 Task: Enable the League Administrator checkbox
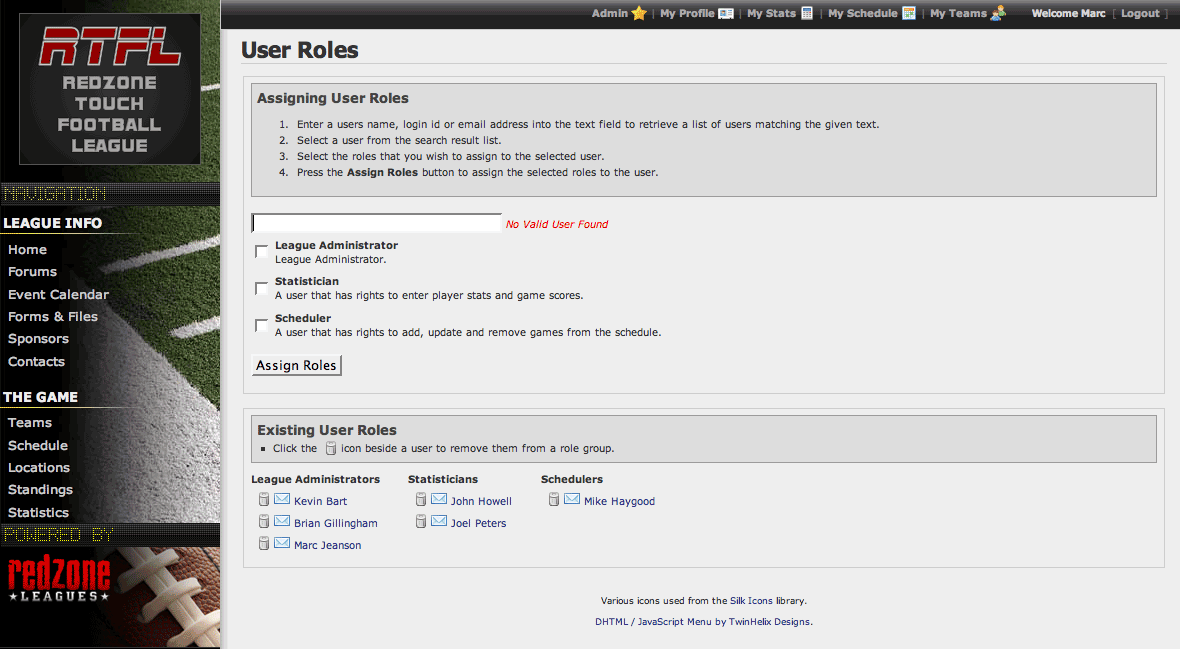tap(262, 251)
